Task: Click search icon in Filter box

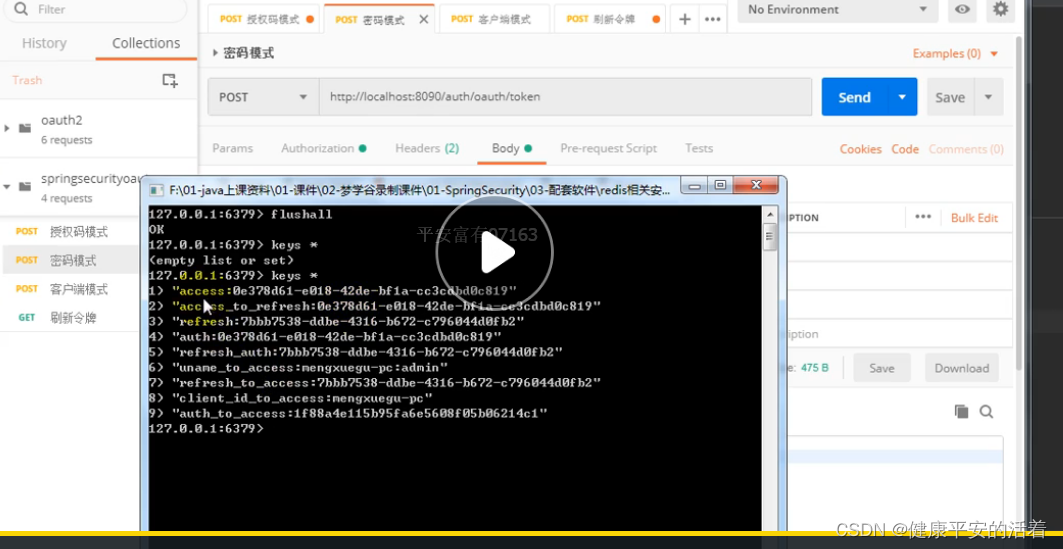Action: (21, 9)
